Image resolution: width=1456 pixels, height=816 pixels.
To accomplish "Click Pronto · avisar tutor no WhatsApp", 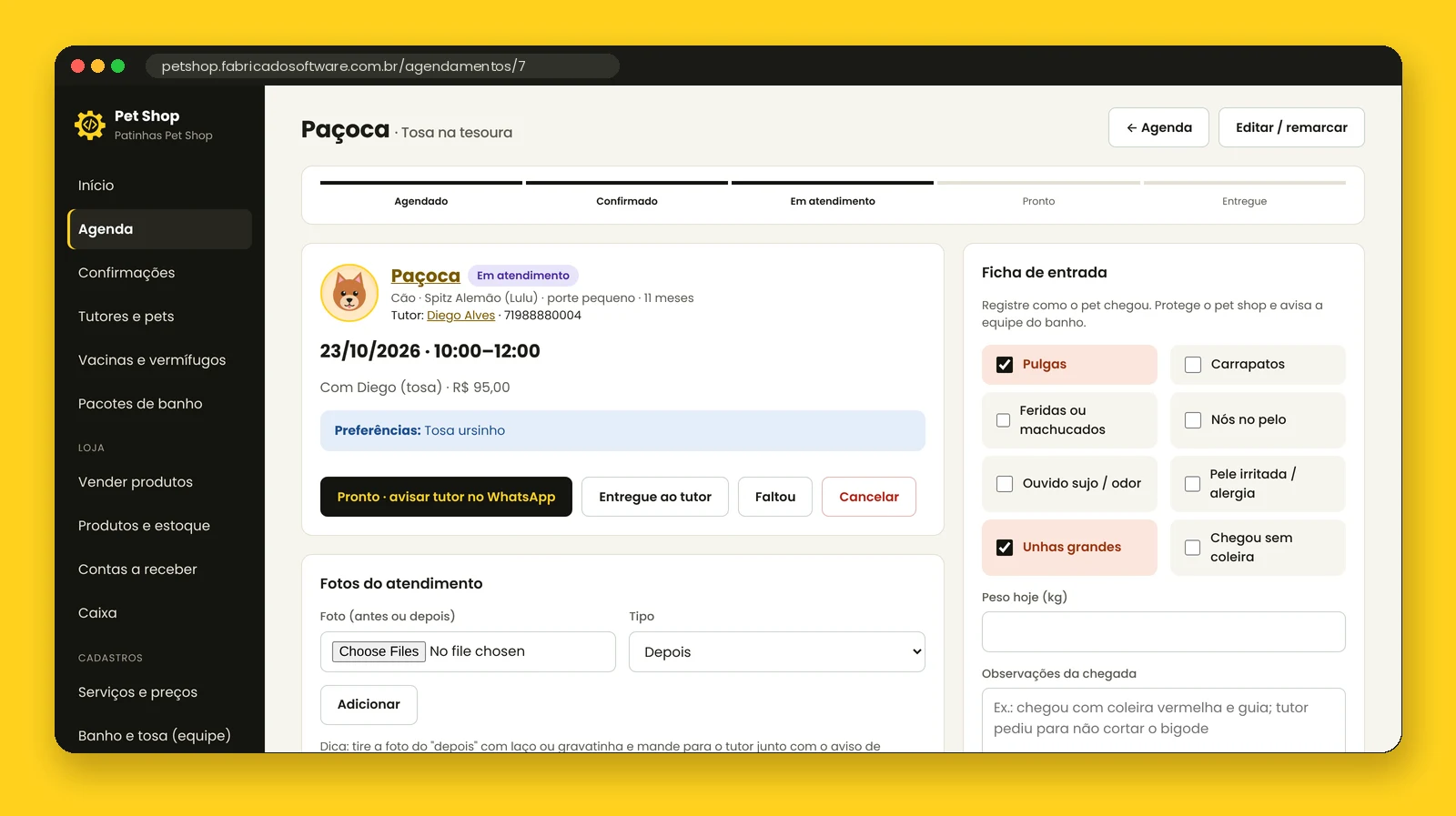I will pos(446,497).
